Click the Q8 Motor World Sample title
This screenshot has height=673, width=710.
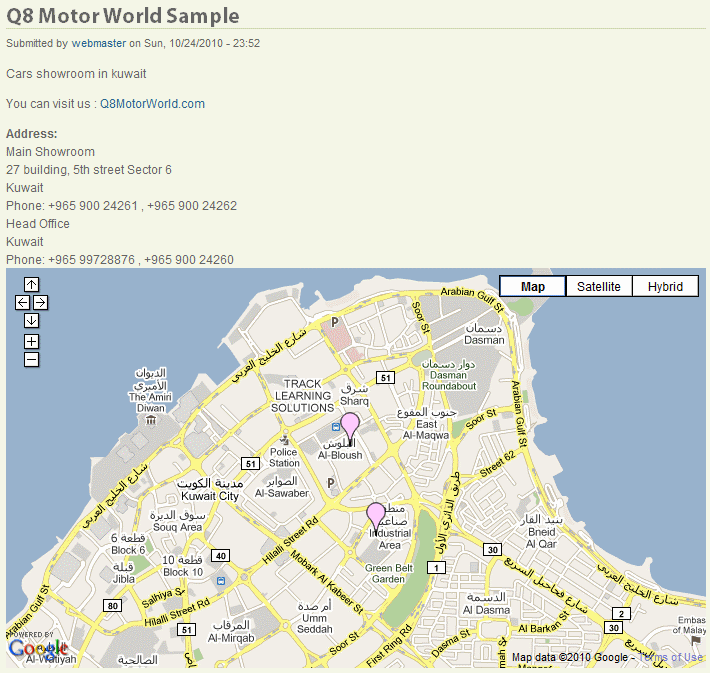point(123,15)
